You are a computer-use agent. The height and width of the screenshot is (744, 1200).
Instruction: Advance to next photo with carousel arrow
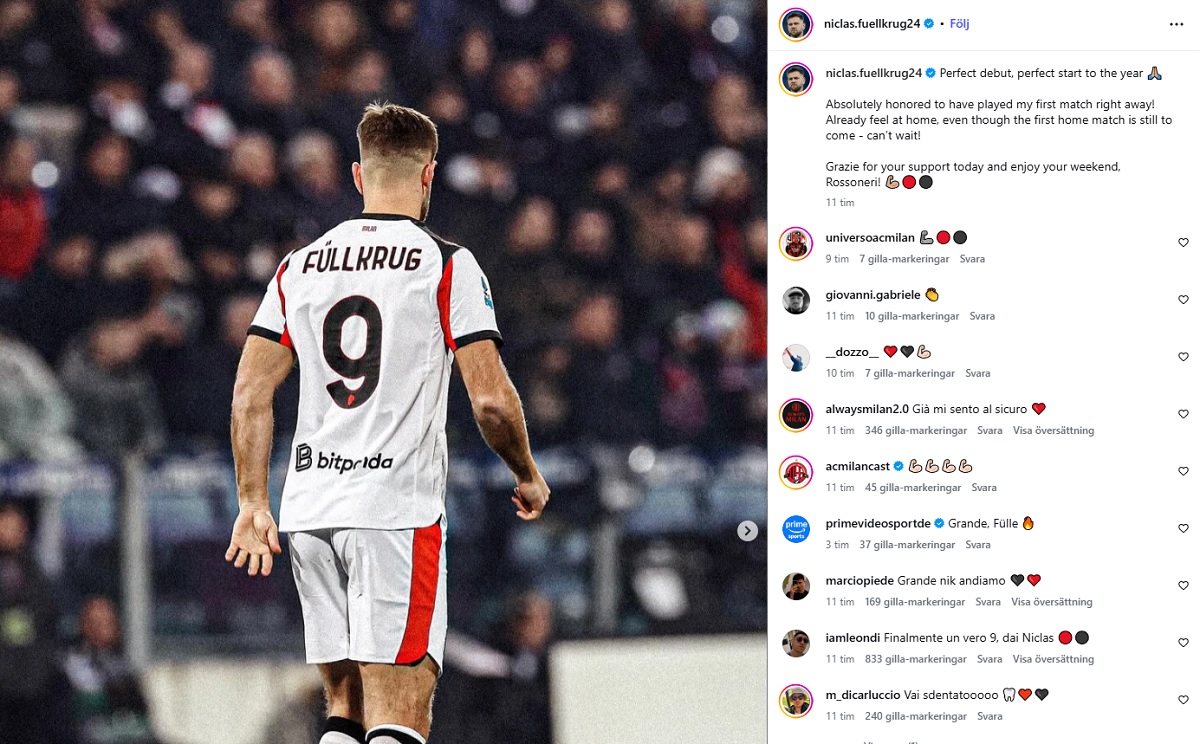[x=747, y=531]
